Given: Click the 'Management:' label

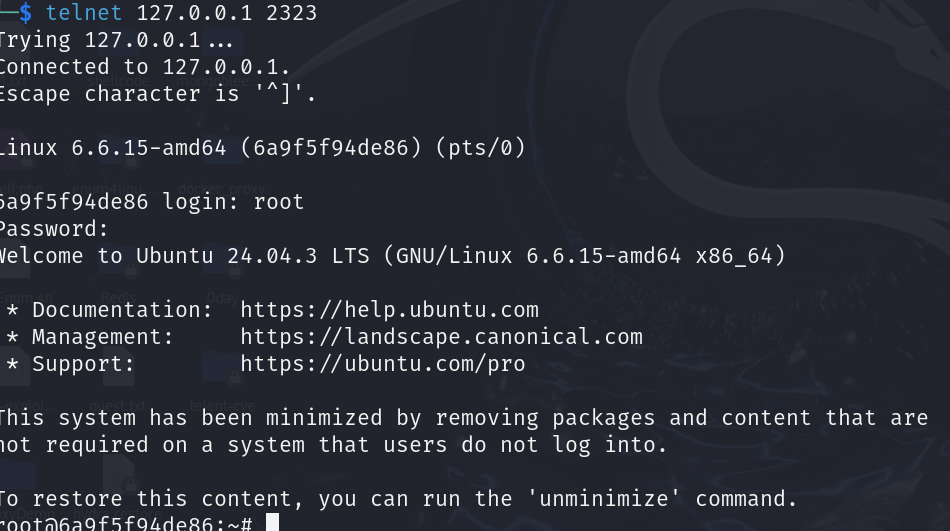Looking at the screenshot, I should (102, 337).
